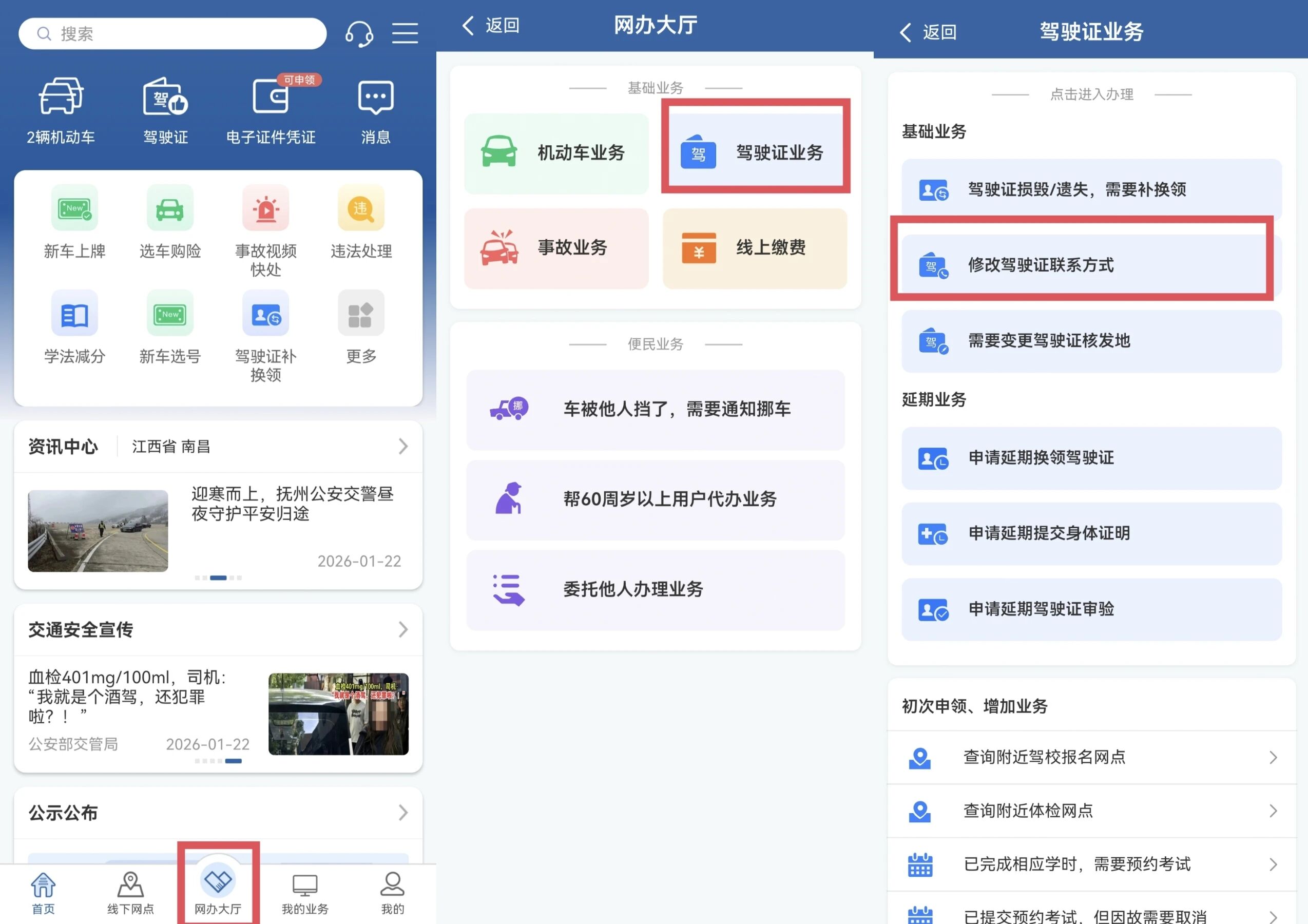Switch to the 我的业务 bottom tab
Screen dimensions: 1308x924
(305, 892)
